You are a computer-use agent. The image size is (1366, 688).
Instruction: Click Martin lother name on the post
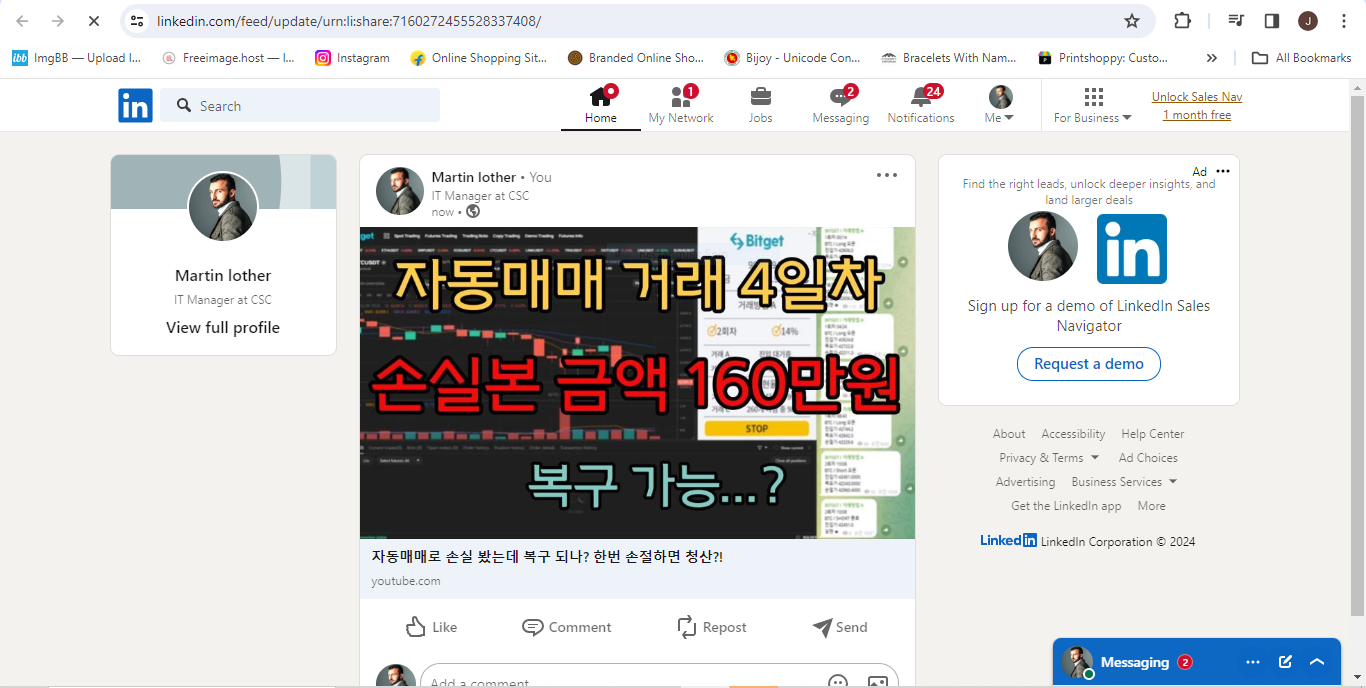(x=474, y=177)
